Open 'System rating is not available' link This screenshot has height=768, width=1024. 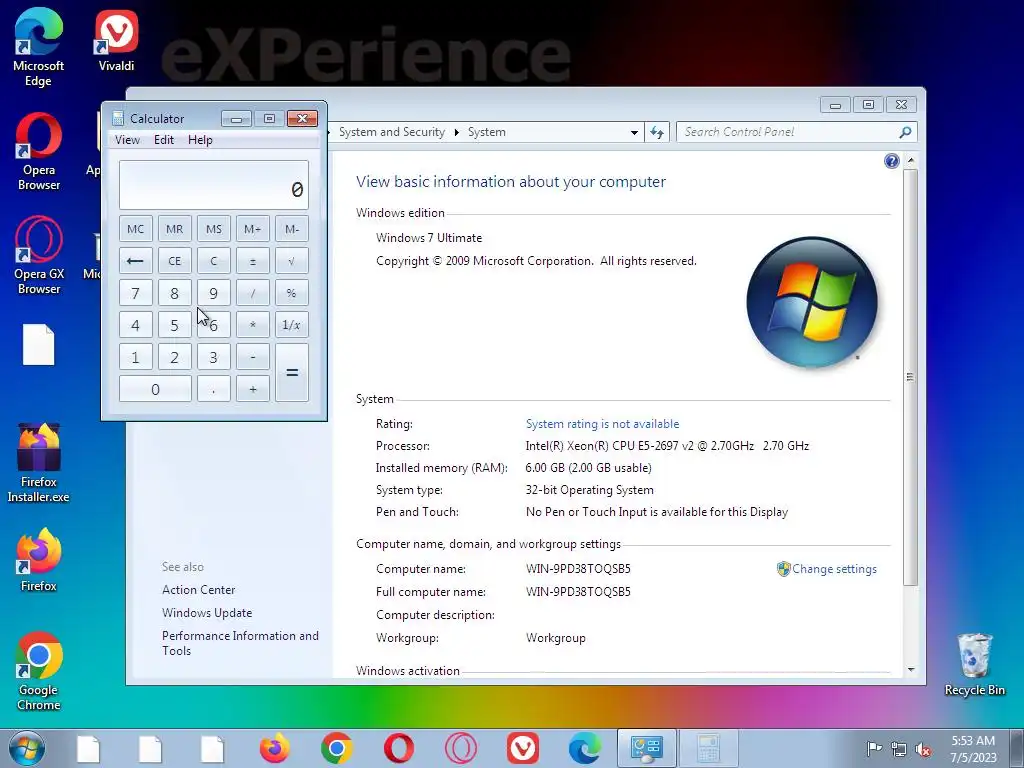point(602,424)
